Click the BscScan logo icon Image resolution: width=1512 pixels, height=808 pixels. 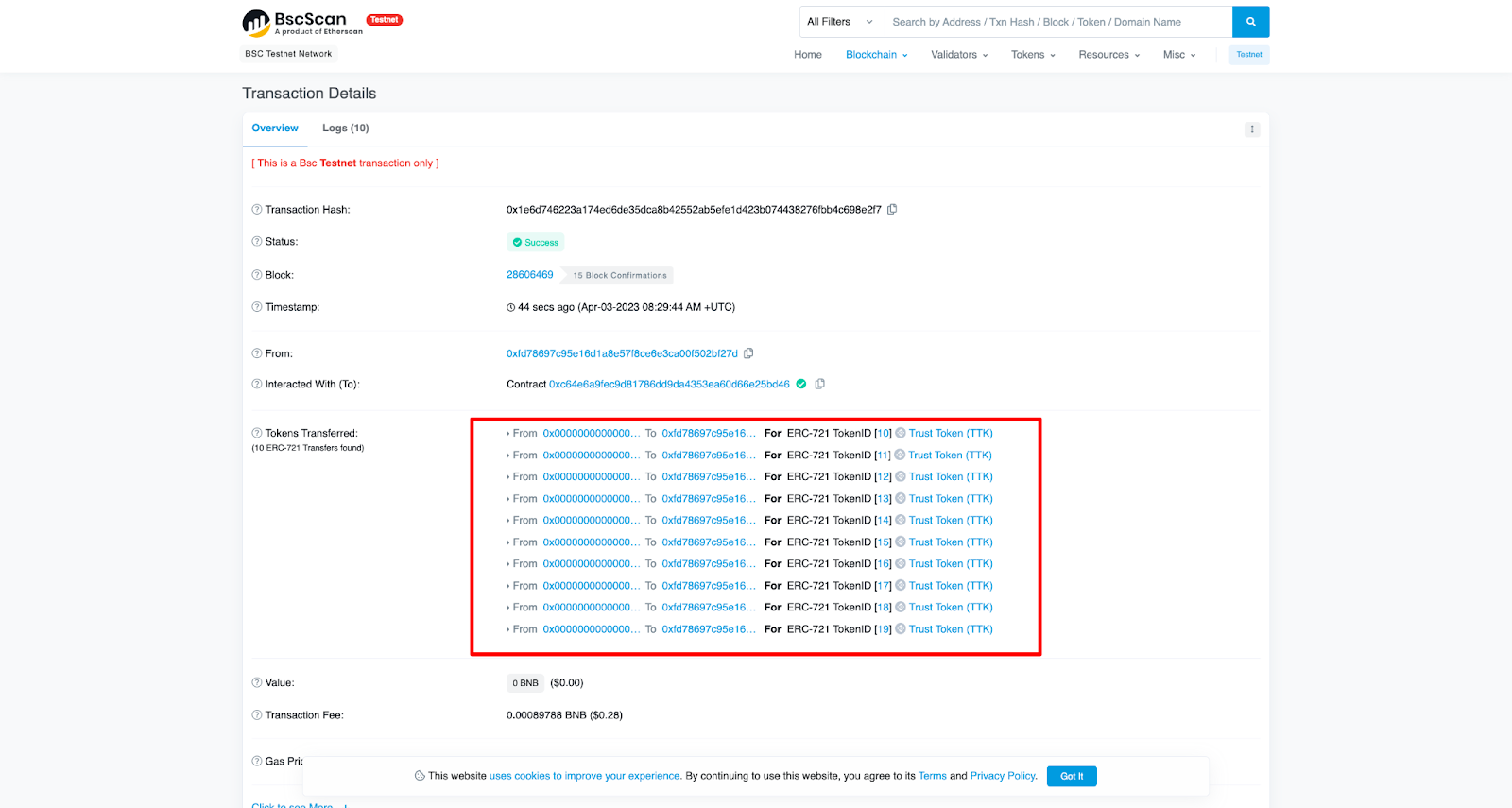pyautogui.click(x=256, y=23)
